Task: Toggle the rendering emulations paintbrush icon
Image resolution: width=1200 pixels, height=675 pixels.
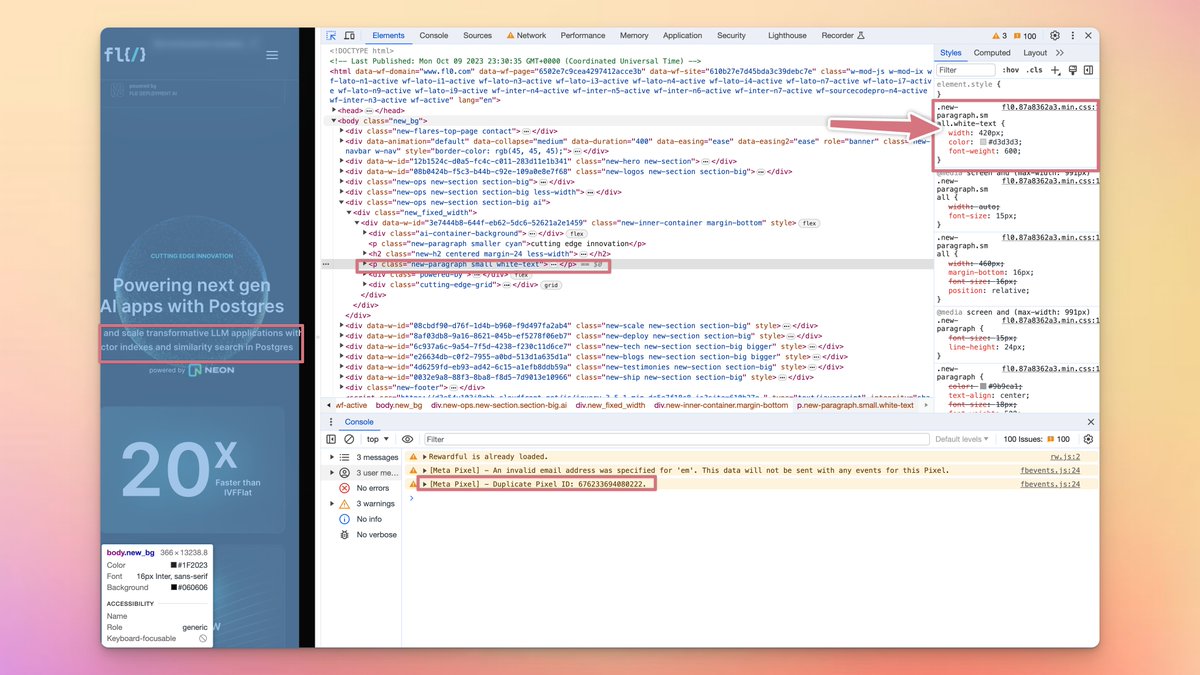Action: coord(1072,70)
